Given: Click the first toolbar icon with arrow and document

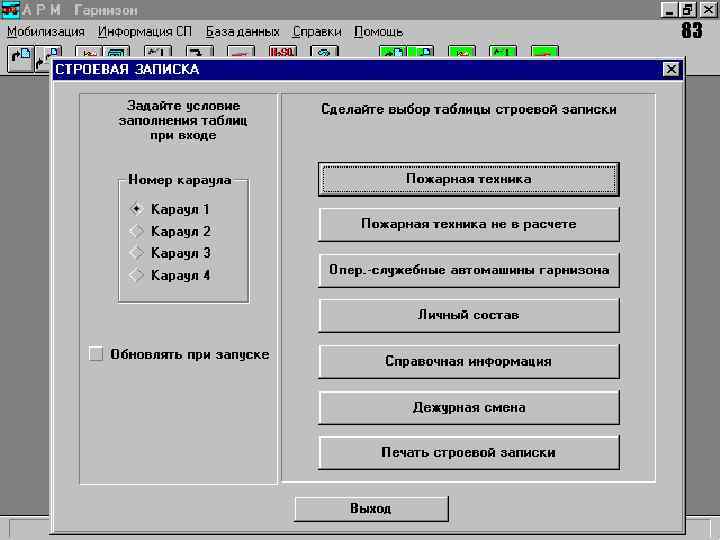Looking at the screenshot, I should [20, 57].
